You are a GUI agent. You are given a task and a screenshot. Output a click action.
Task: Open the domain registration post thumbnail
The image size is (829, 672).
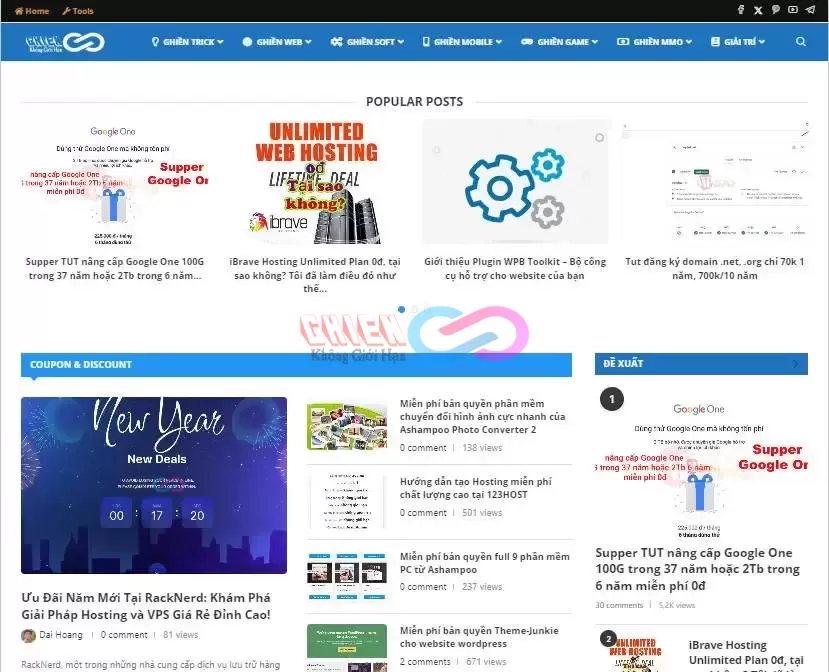(715, 182)
